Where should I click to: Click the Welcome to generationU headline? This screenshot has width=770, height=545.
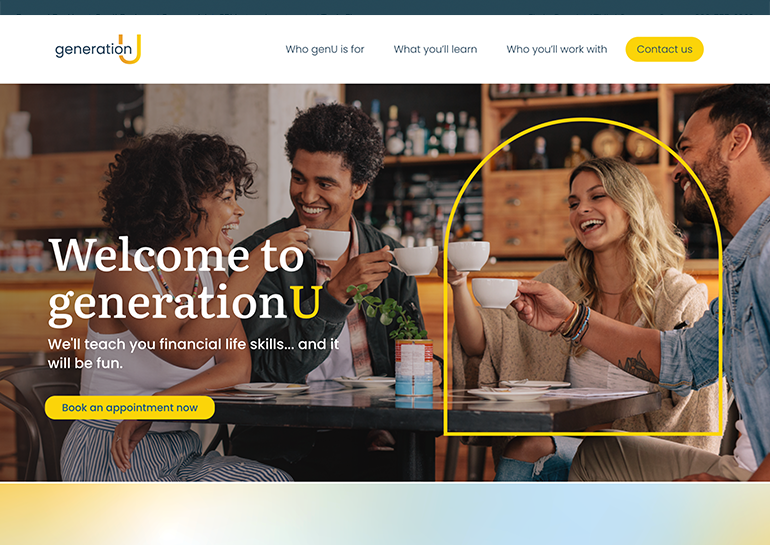(185, 281)
